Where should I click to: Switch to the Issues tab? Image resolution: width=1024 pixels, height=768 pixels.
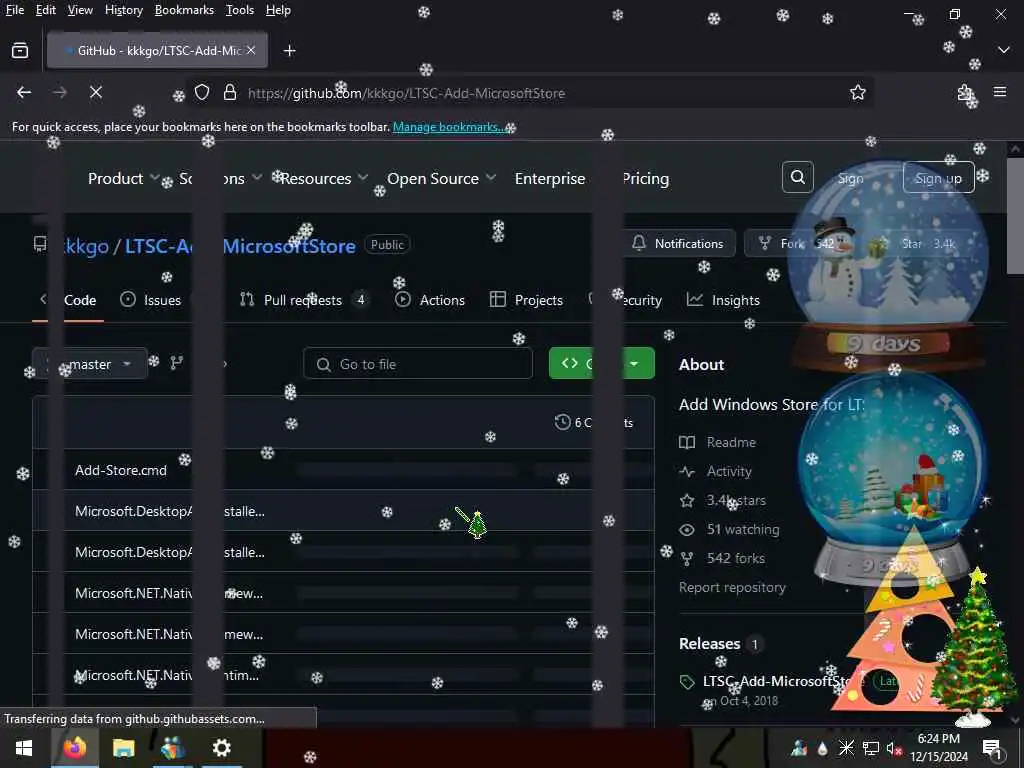click(x=151, y=300)
